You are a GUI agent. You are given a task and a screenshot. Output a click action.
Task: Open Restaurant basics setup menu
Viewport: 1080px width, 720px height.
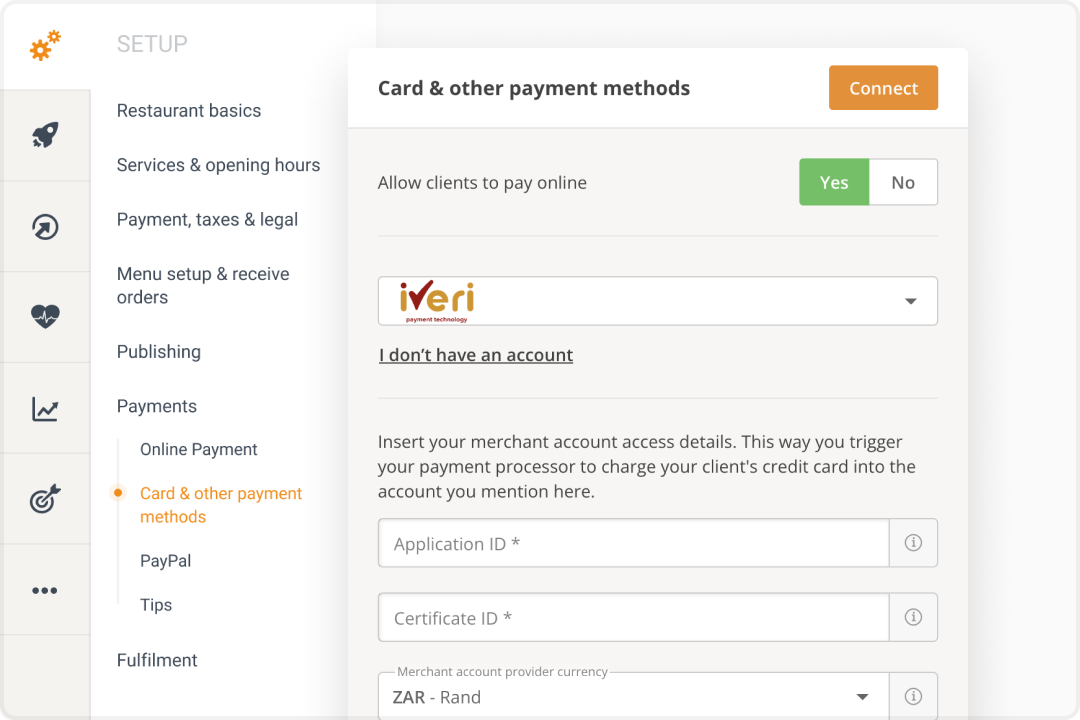pos(189,111)
